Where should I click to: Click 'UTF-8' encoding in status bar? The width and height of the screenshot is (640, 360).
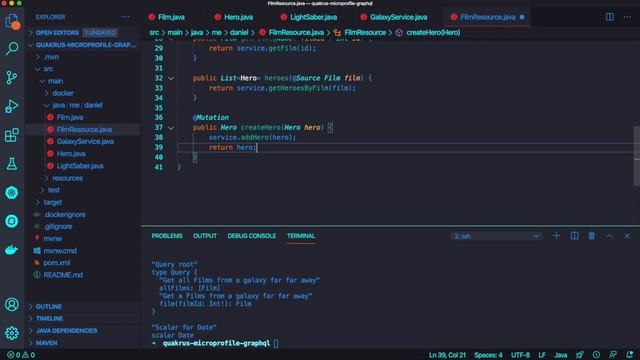(520, 355)
